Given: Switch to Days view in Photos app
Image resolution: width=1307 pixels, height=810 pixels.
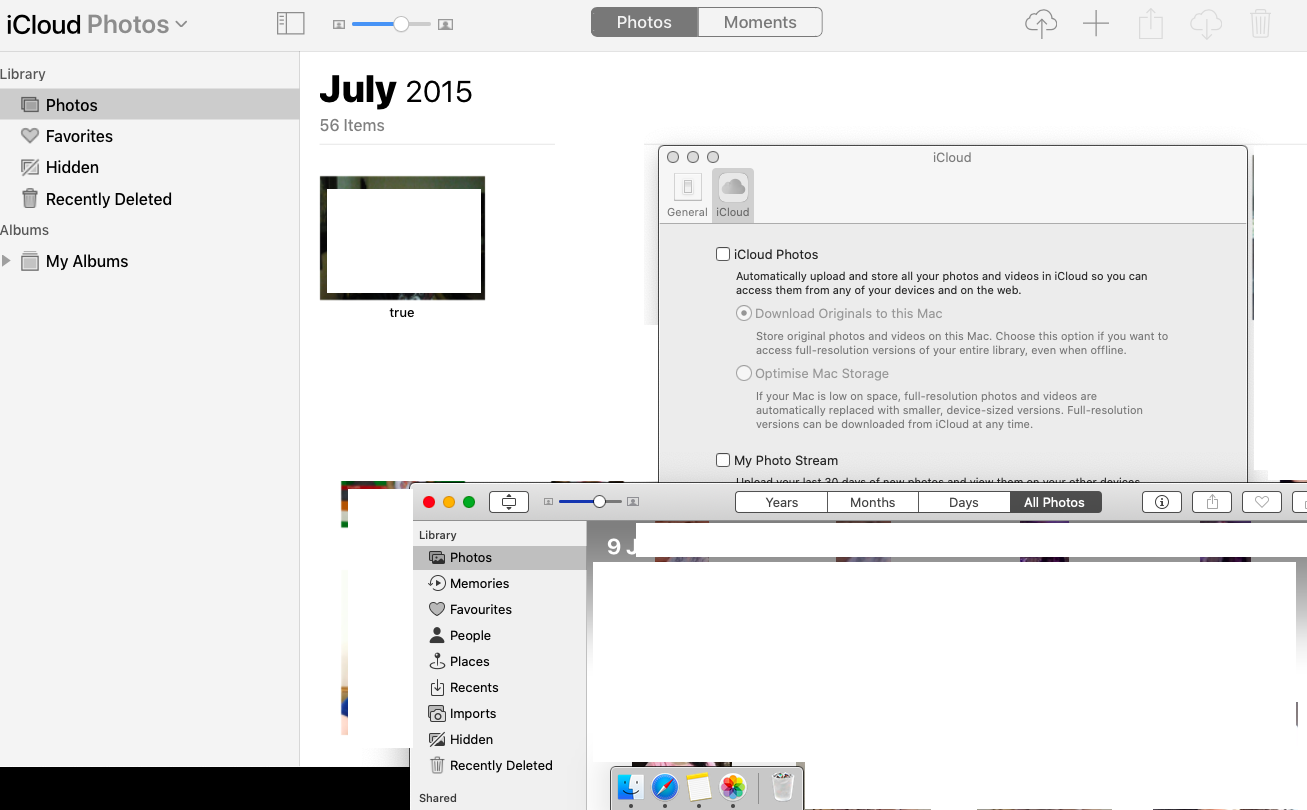Looking at the screenshot, I should coord(964,502).
